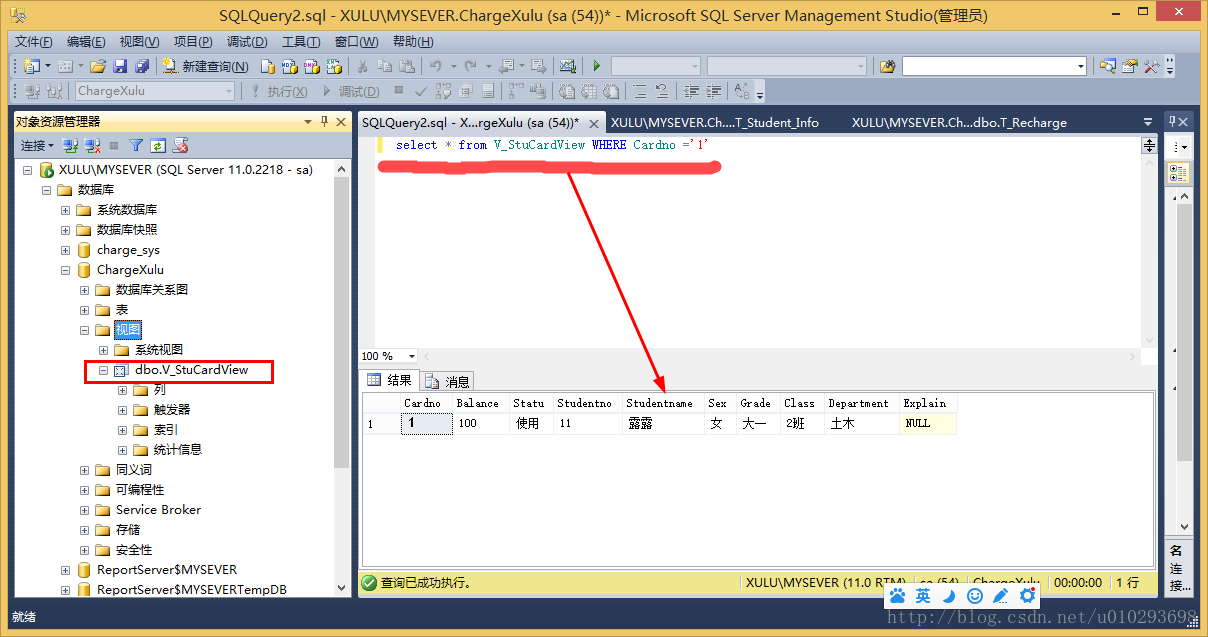Click the Copy icon in toolbar
The height and width of the screenshot is (637, 1208).
[384, 66]
